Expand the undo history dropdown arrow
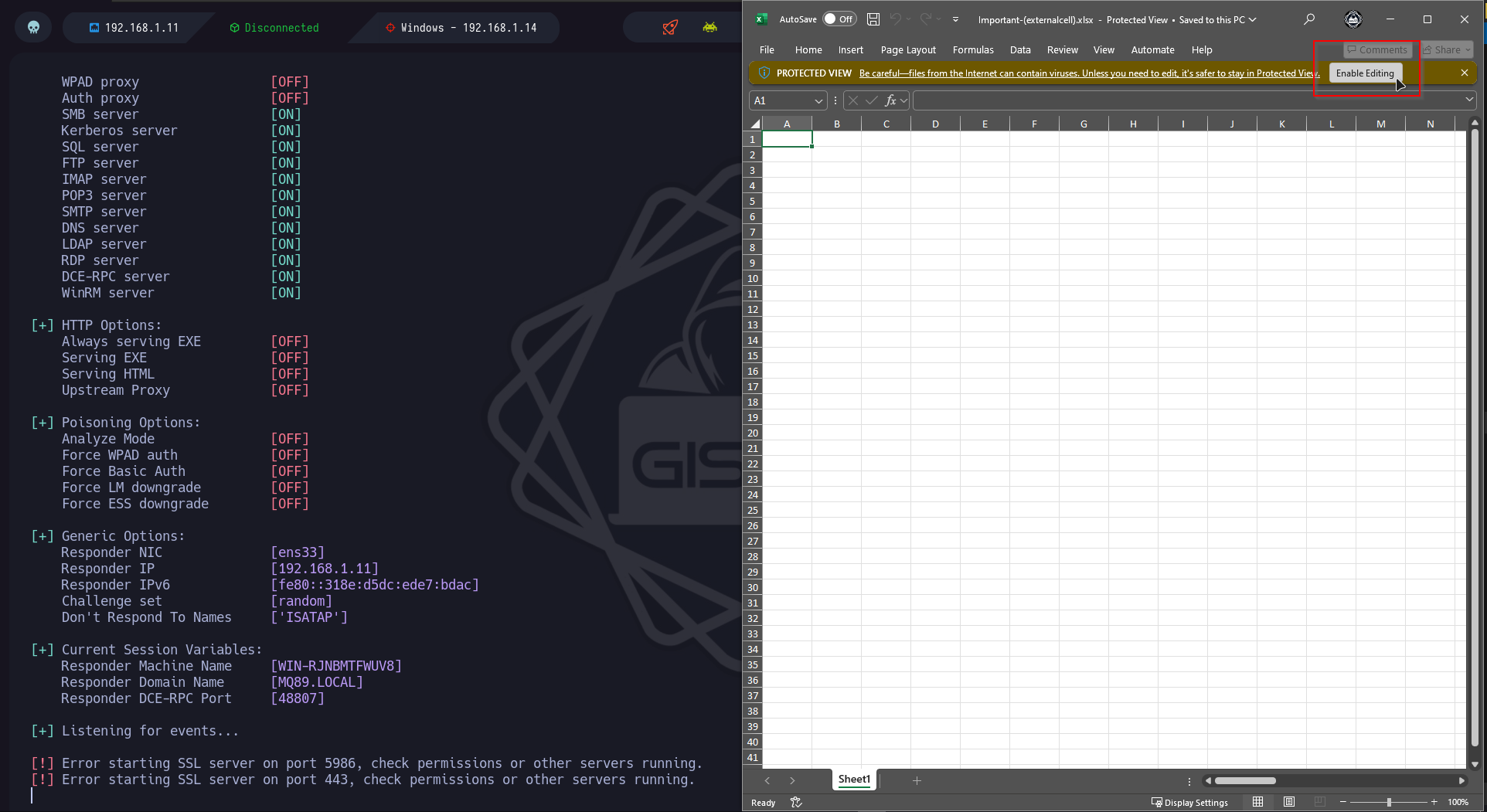This screenshot has width=1487, height=812. click(909, 19)
